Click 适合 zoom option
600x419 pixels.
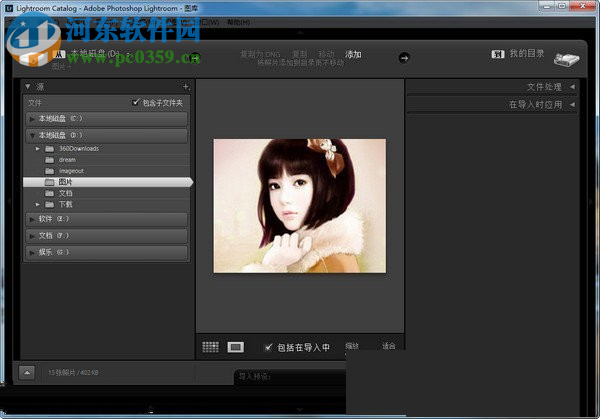pos(388,346)
